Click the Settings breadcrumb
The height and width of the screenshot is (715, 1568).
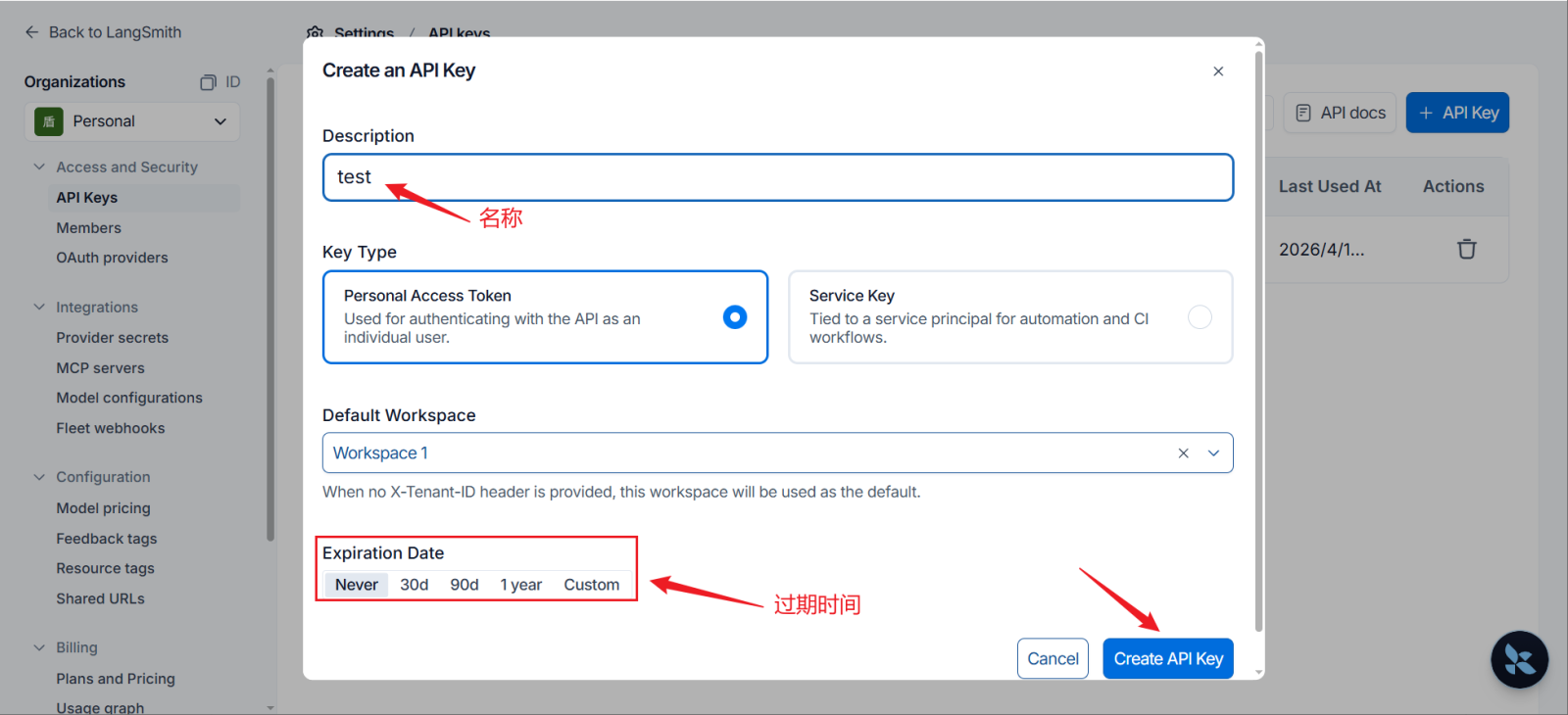364,32
